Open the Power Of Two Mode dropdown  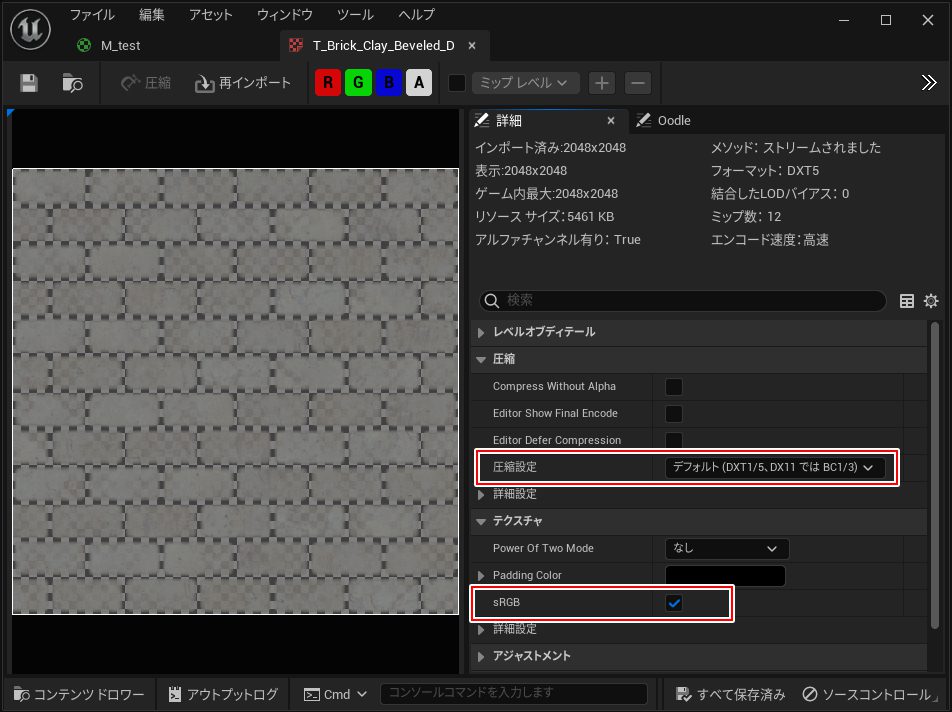click(726, 548)
